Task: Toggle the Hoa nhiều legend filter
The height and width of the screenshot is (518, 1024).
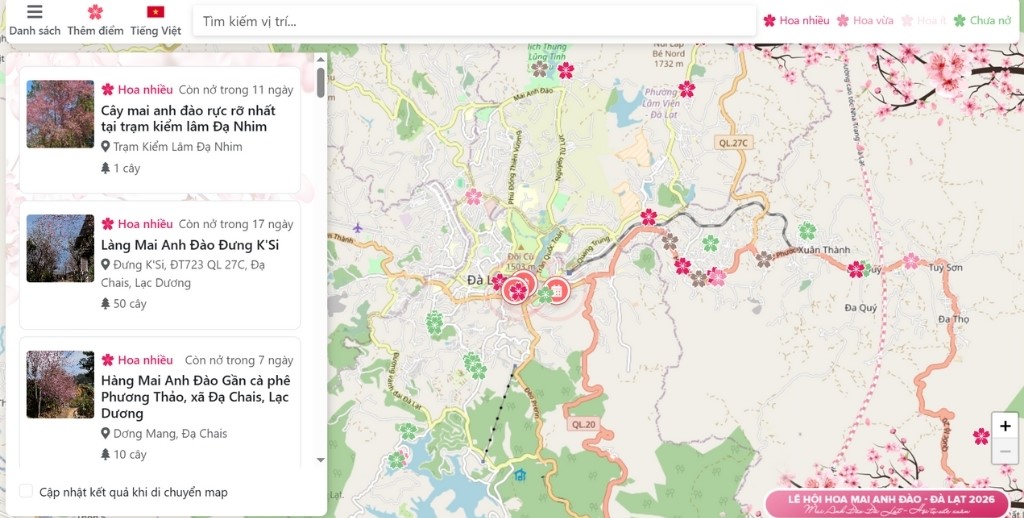Action: coord(797,20)
